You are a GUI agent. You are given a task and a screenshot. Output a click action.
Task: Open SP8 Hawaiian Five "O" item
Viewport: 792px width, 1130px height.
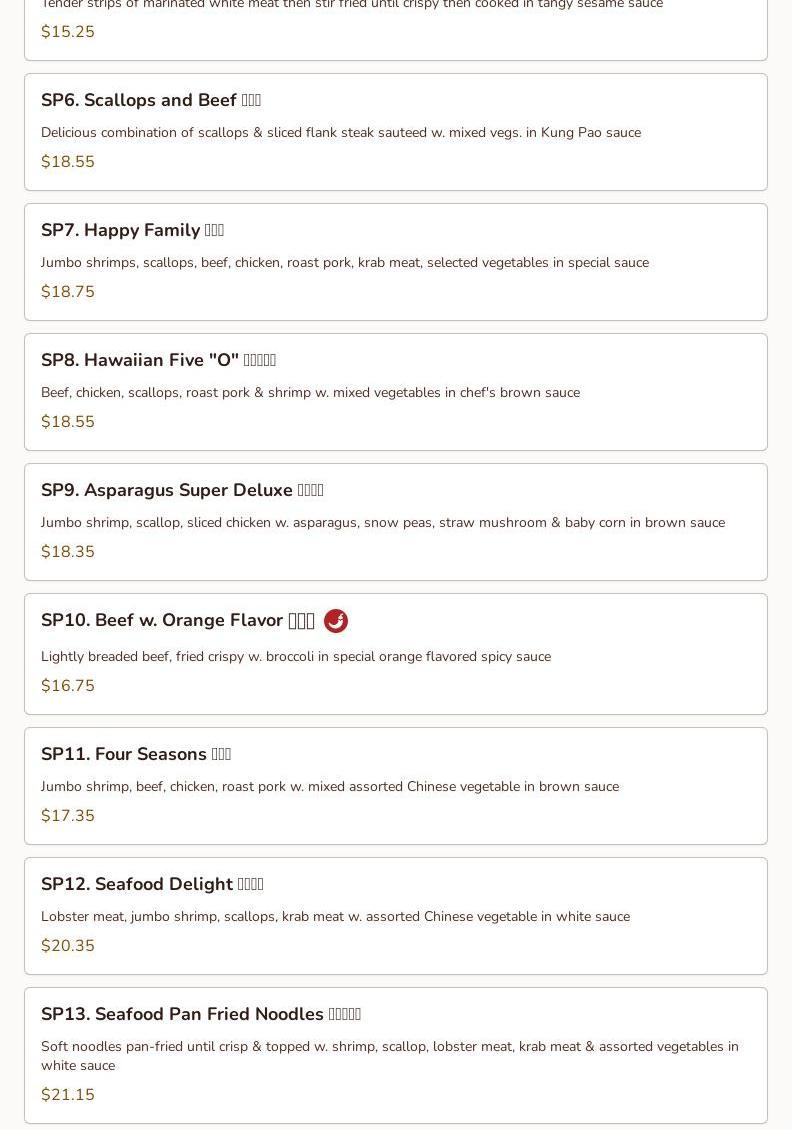[x=158, y=360]
